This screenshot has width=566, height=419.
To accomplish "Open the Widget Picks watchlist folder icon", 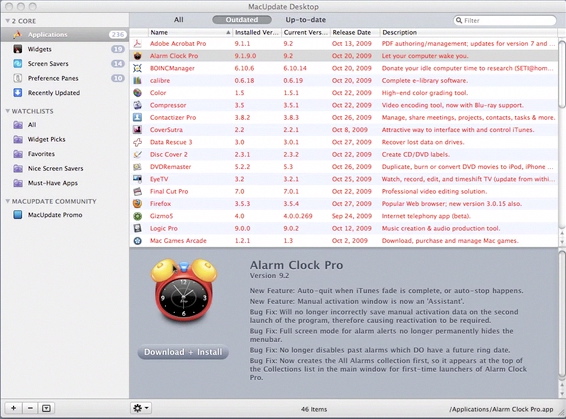I will pos(18,139).
